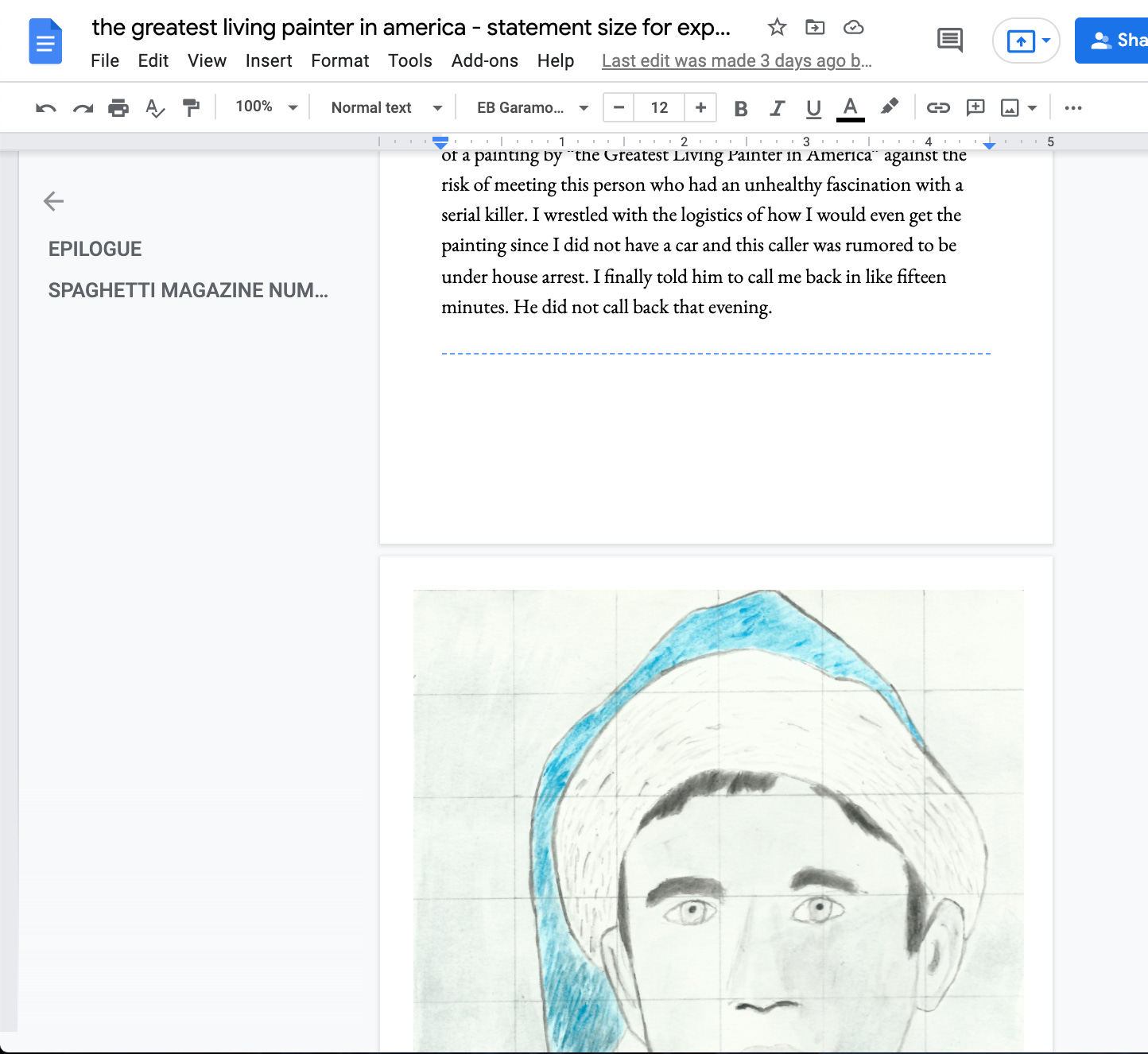This screenshot has height=1054, width=1148.
Task: Open the text color picker
Action: 850,109
